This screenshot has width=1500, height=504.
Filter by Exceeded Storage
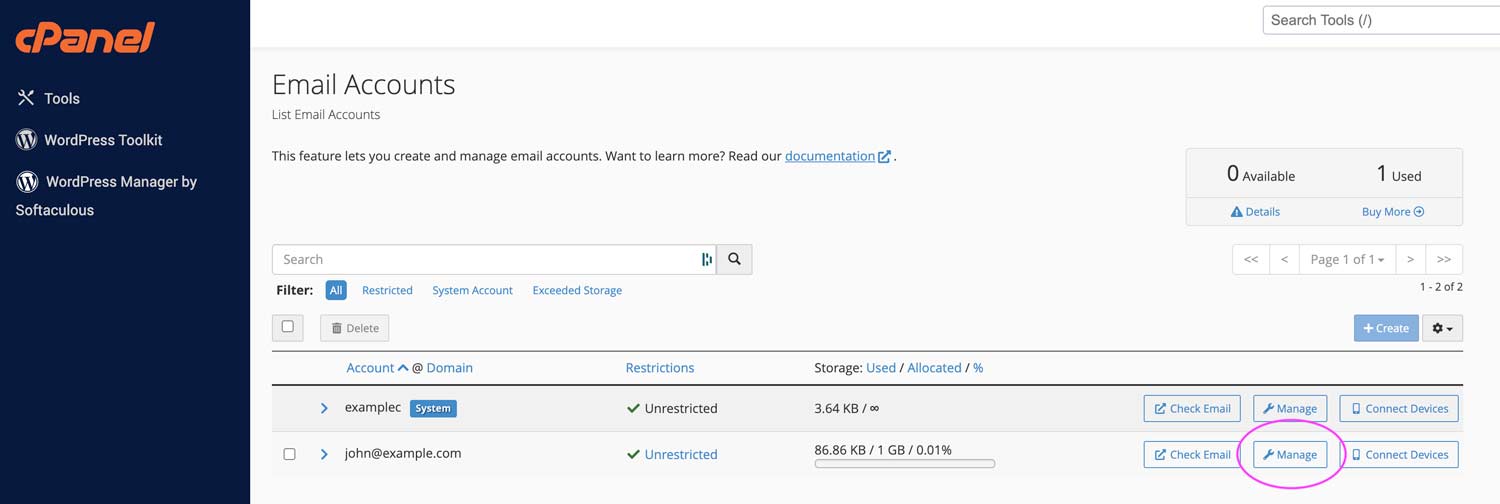pyautogui.click(x=576, y=290)
